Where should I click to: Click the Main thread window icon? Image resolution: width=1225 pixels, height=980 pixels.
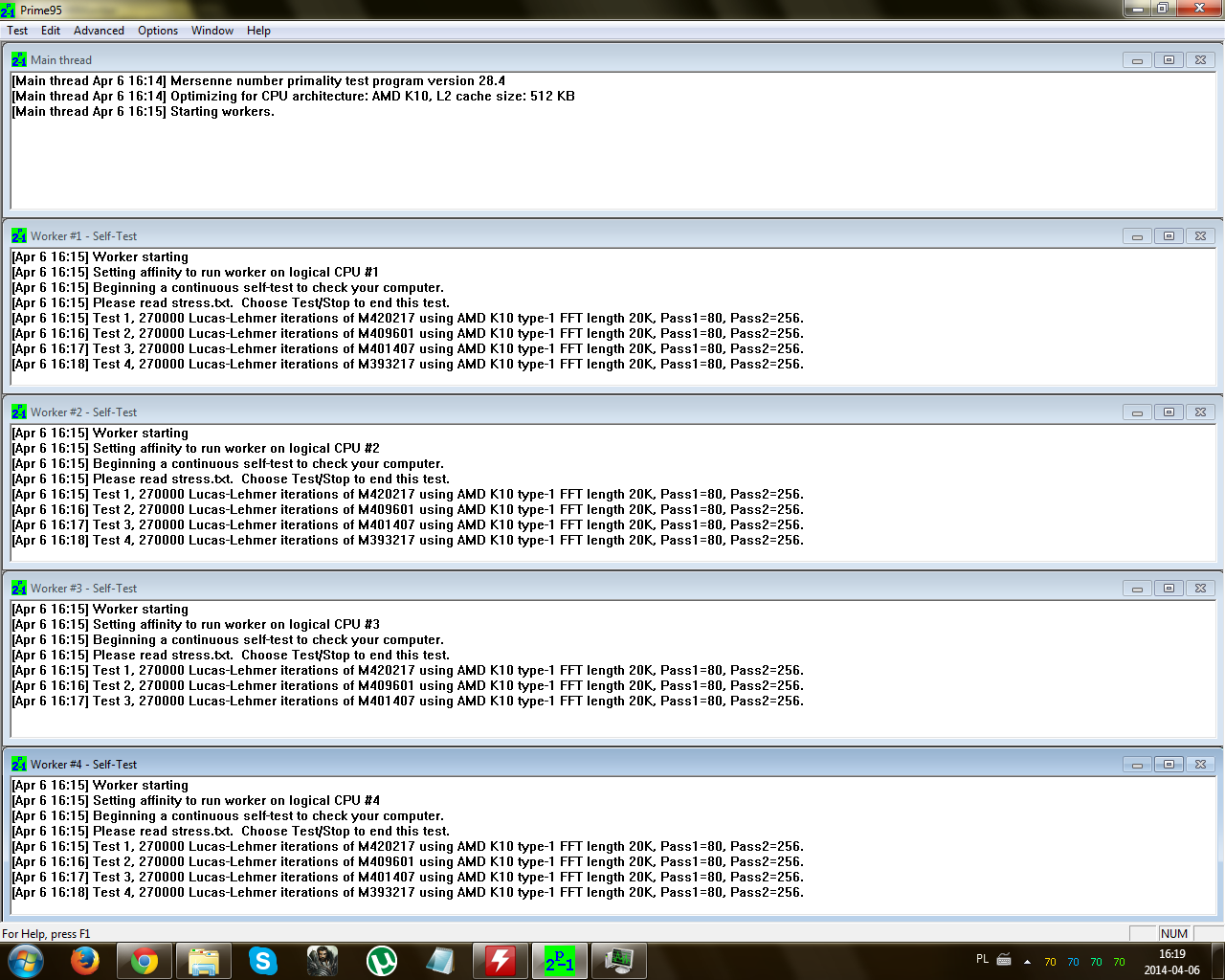coord(19,59)
